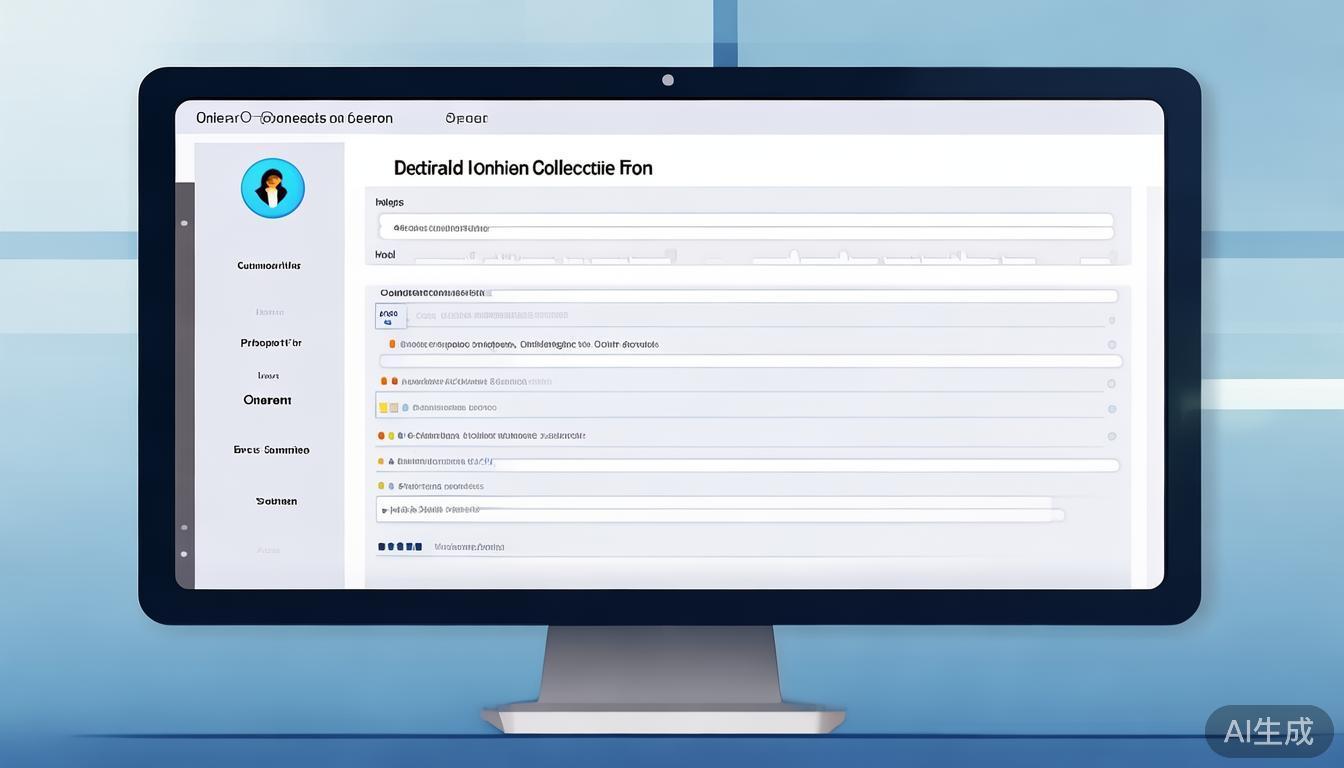This screenshot has height=768, width=1344.
Task: Select the lowest gray radio circle on the right edge
Action: pyautogui.click(x=1112, y=436)
